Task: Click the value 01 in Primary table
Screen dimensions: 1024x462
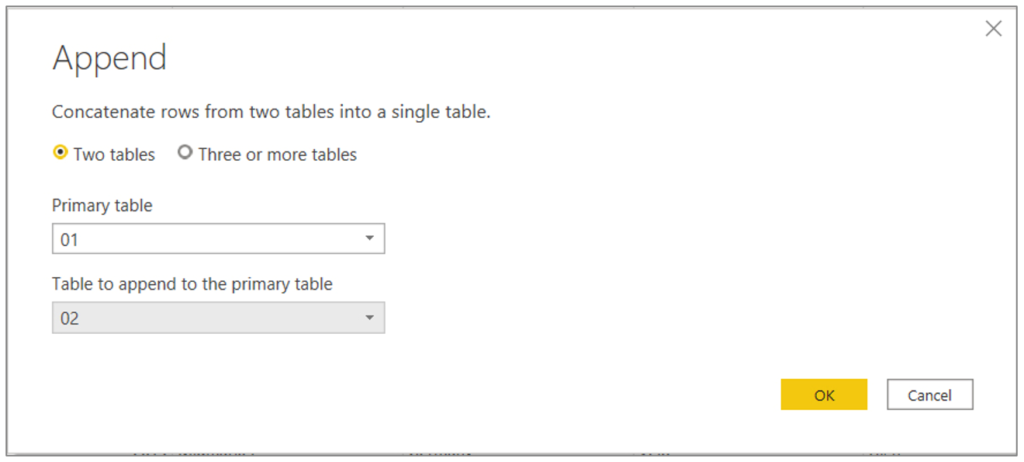Action: [70, 240]
